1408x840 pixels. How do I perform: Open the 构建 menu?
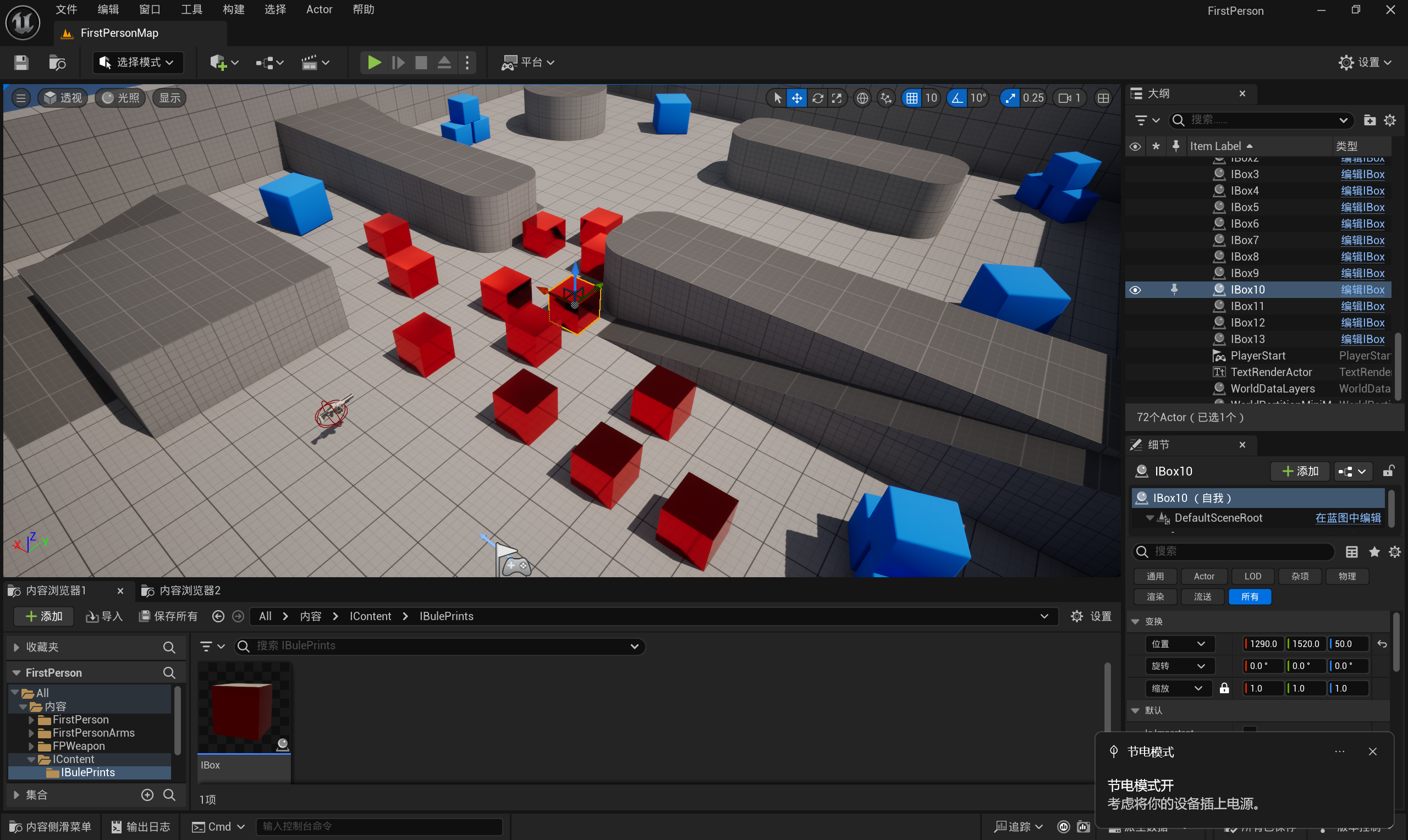[x=233, y=10]
